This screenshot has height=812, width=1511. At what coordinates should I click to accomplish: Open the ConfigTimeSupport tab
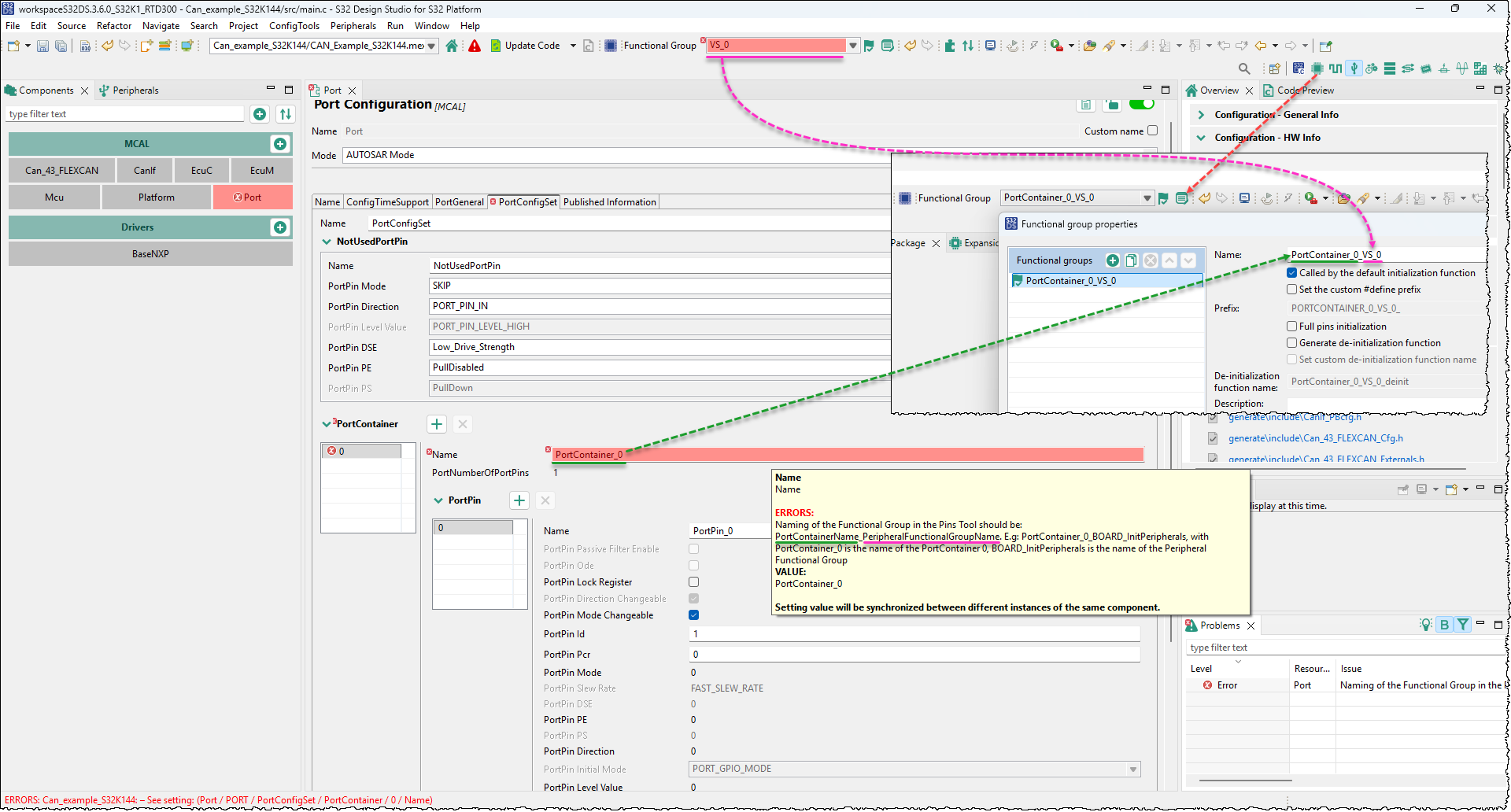(388, 202)
